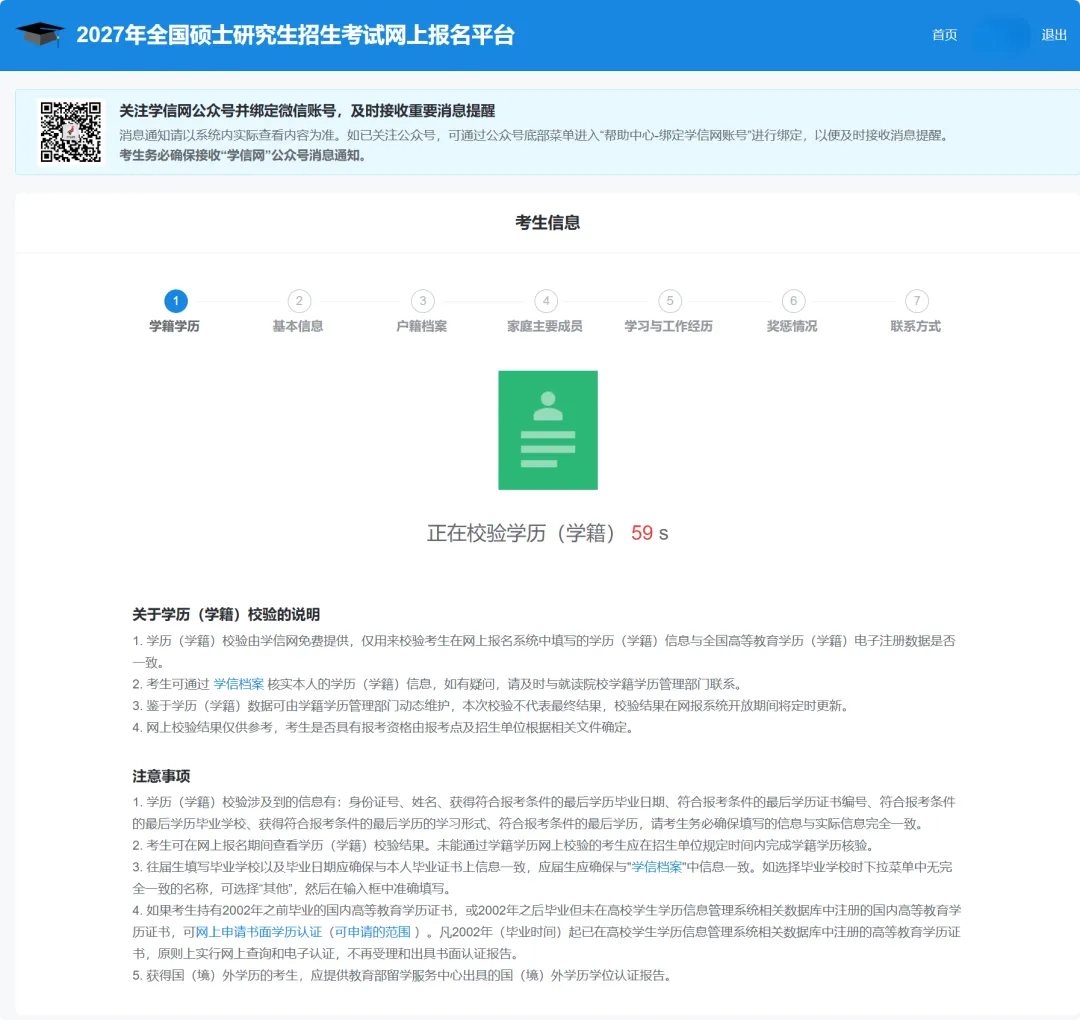This screenshot has height=1020, width=1080.
Task: Click the 基本信息 step label
Action: click(x=298, y=326)
